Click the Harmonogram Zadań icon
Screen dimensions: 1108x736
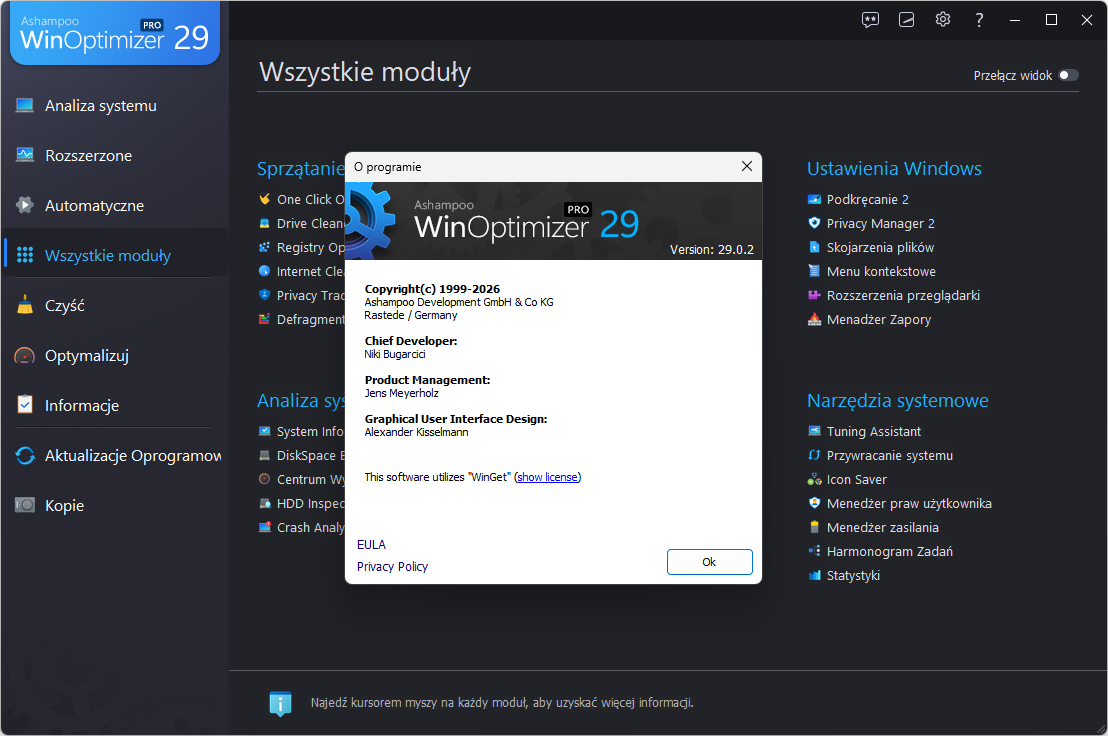tap(814, 551)
